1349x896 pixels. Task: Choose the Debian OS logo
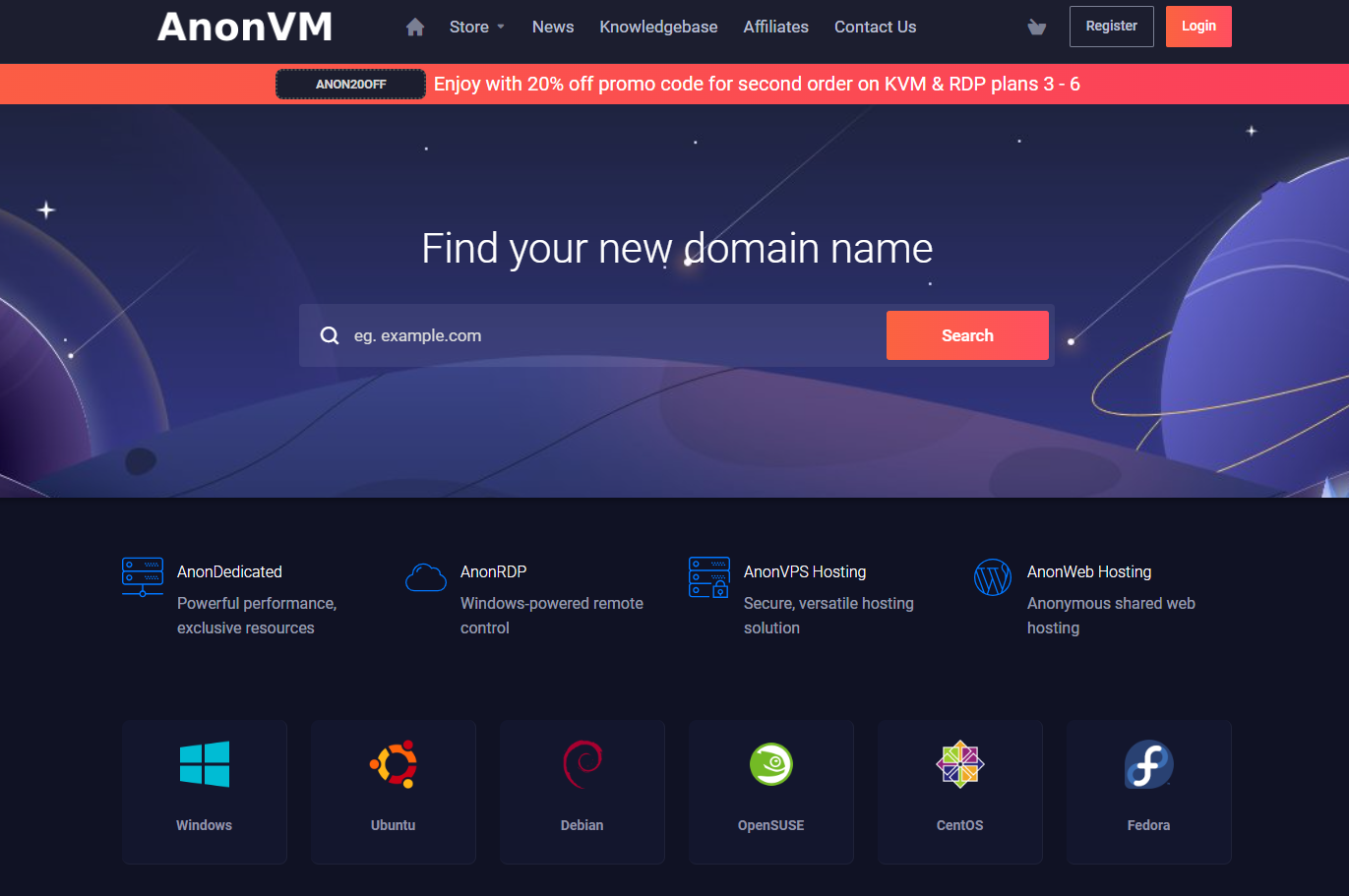582,764
